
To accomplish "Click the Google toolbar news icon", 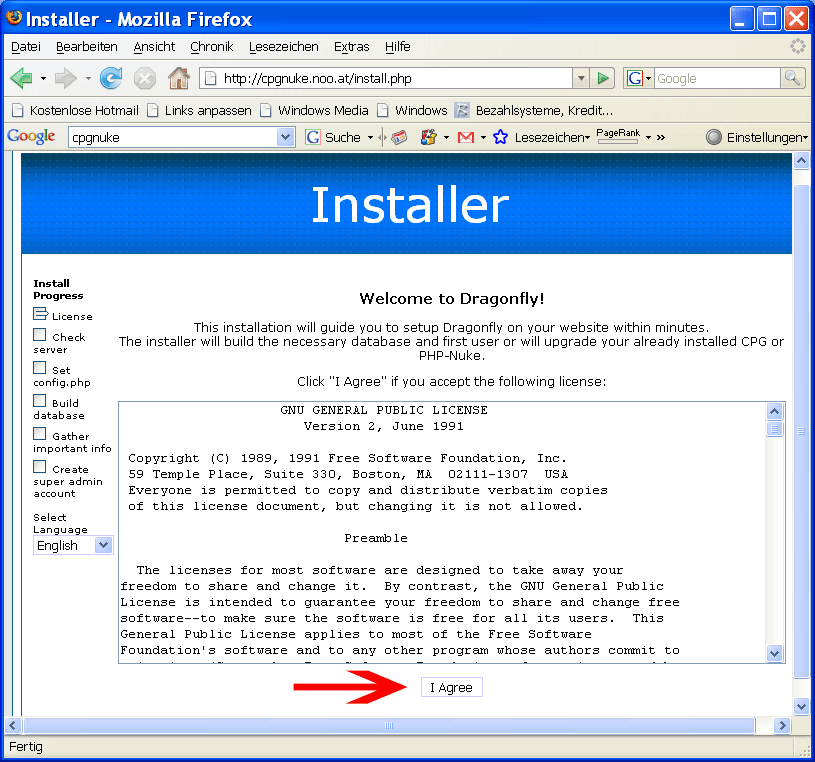I will tap(399, 137).
